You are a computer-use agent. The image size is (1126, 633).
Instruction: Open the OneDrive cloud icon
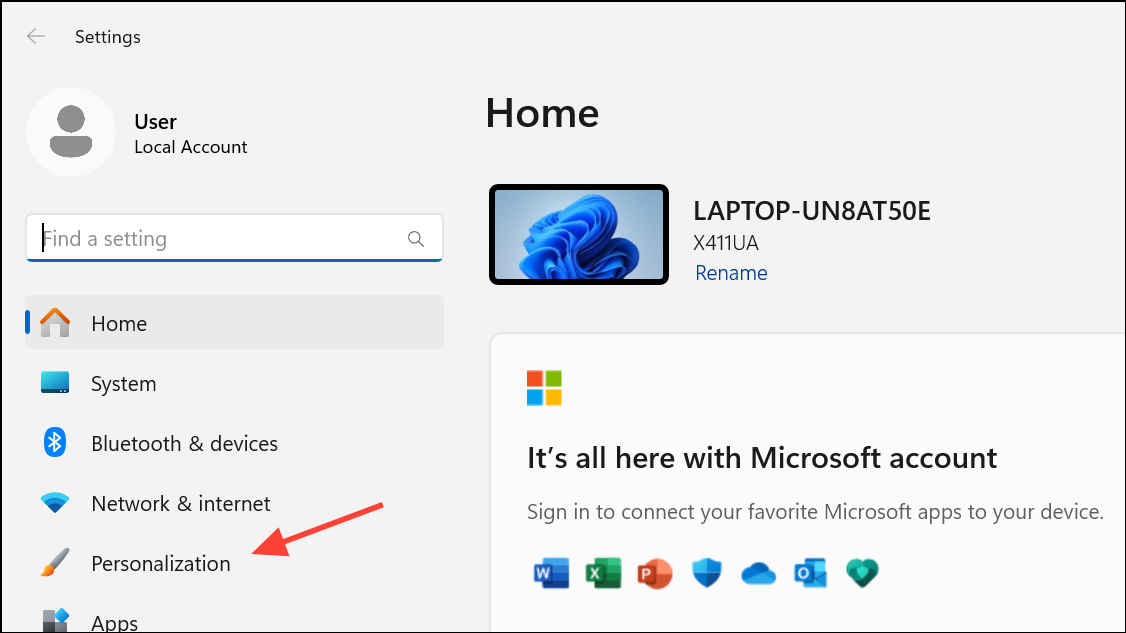tap(758, 572)
